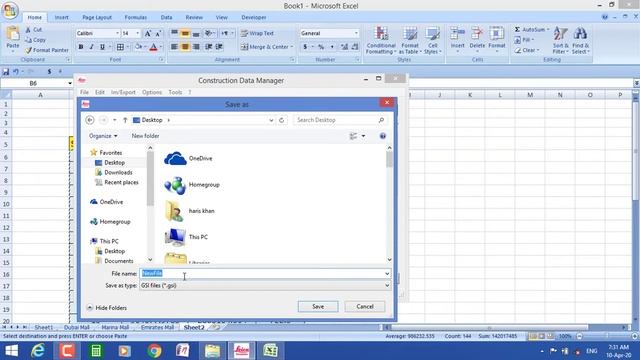
Task: Click the Office button orb
Action: [10, 10]
